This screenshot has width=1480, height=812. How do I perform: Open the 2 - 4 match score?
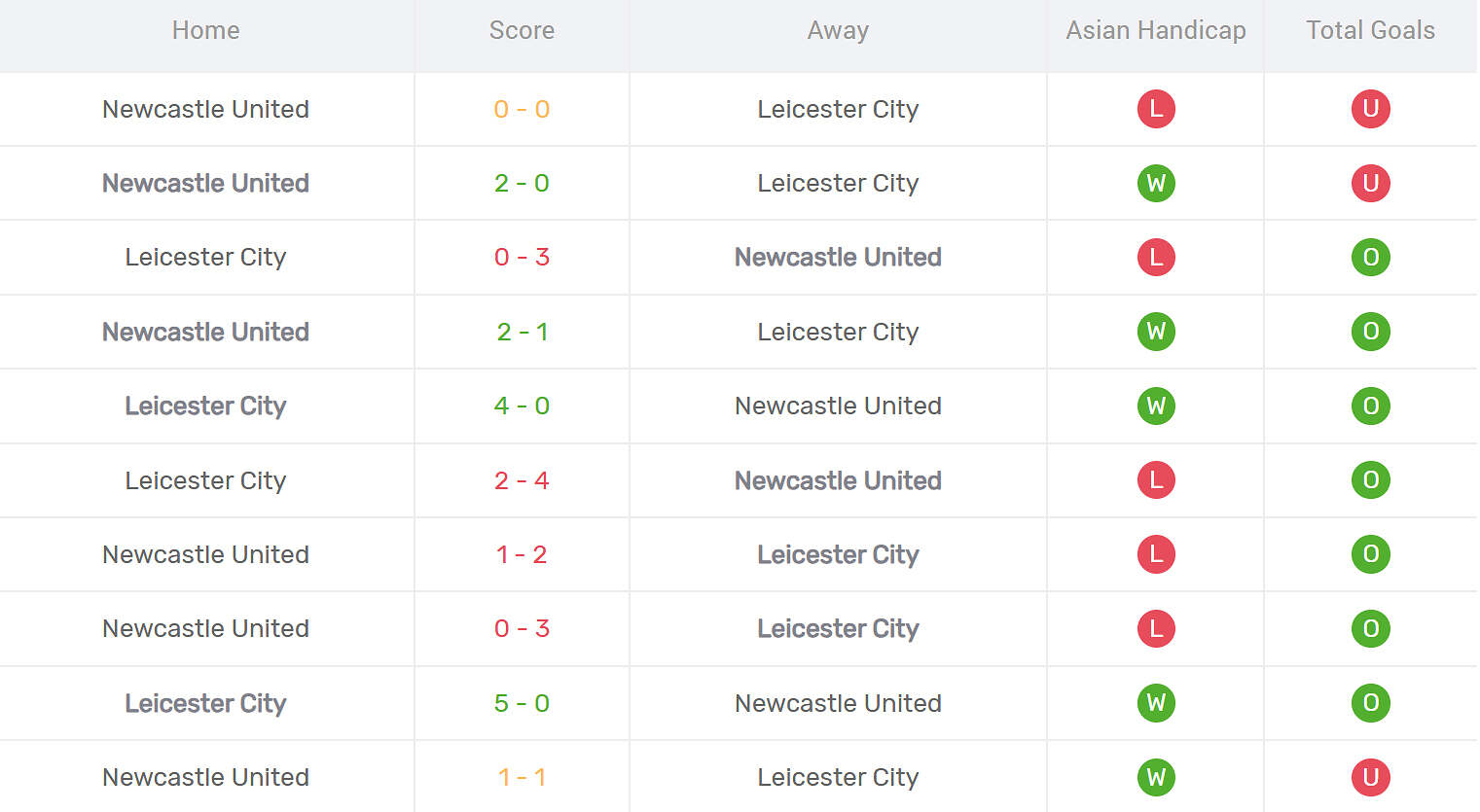(x=522, y=480)
